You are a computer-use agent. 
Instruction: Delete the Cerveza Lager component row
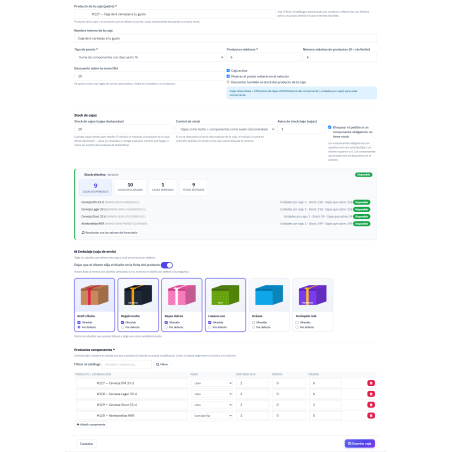pos(371,394)
